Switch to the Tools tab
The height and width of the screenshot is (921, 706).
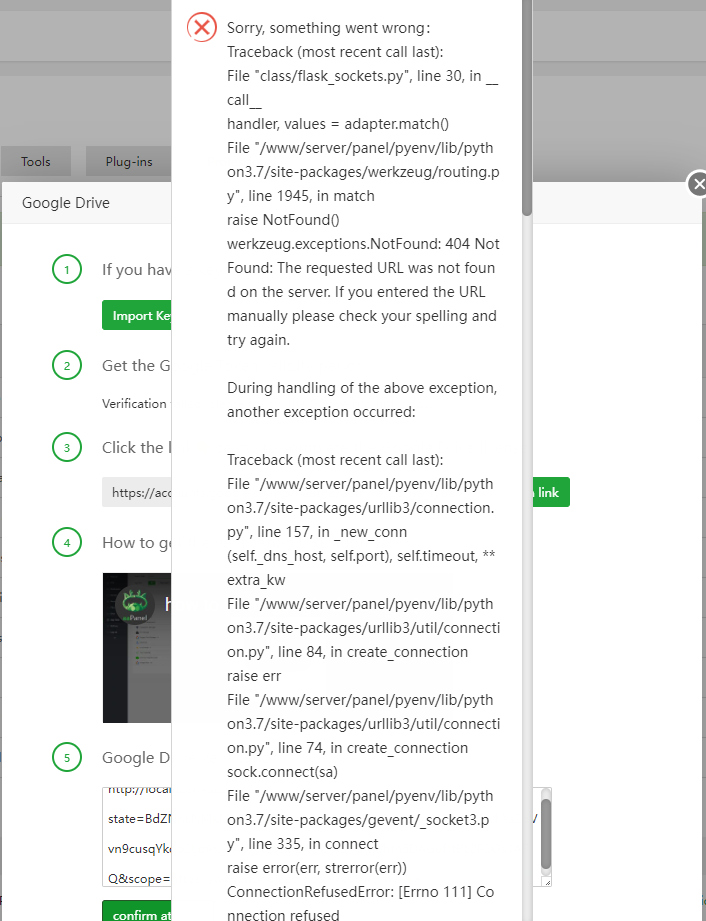(36, 161)
